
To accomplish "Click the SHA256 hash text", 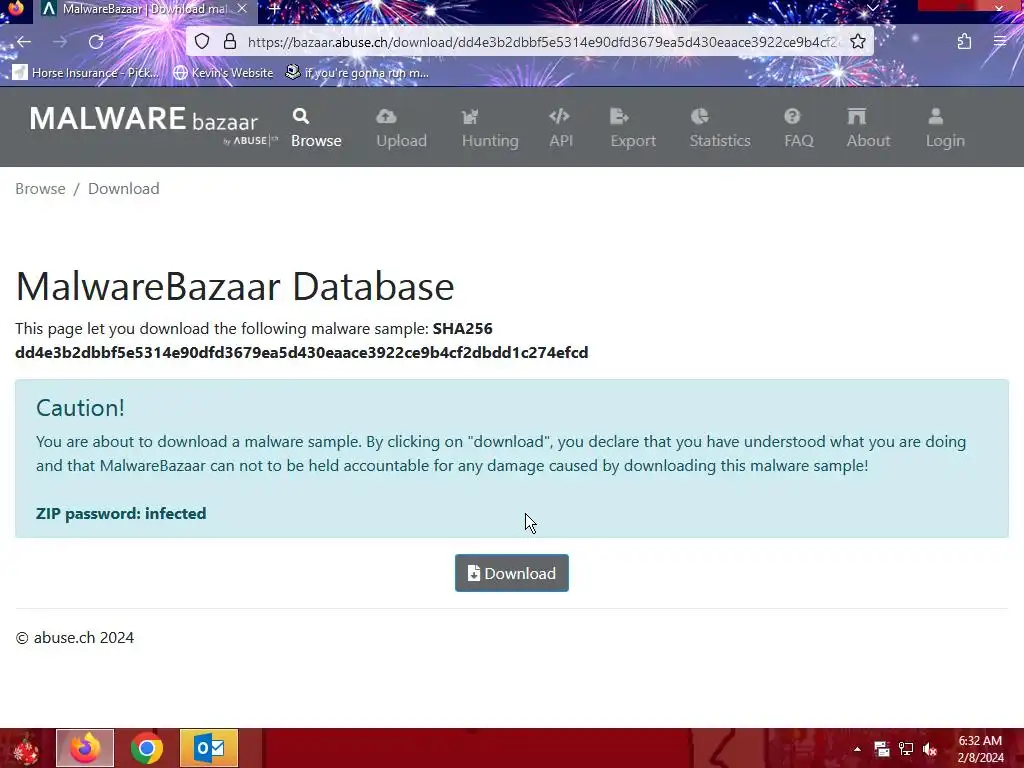I will [302, 353].
